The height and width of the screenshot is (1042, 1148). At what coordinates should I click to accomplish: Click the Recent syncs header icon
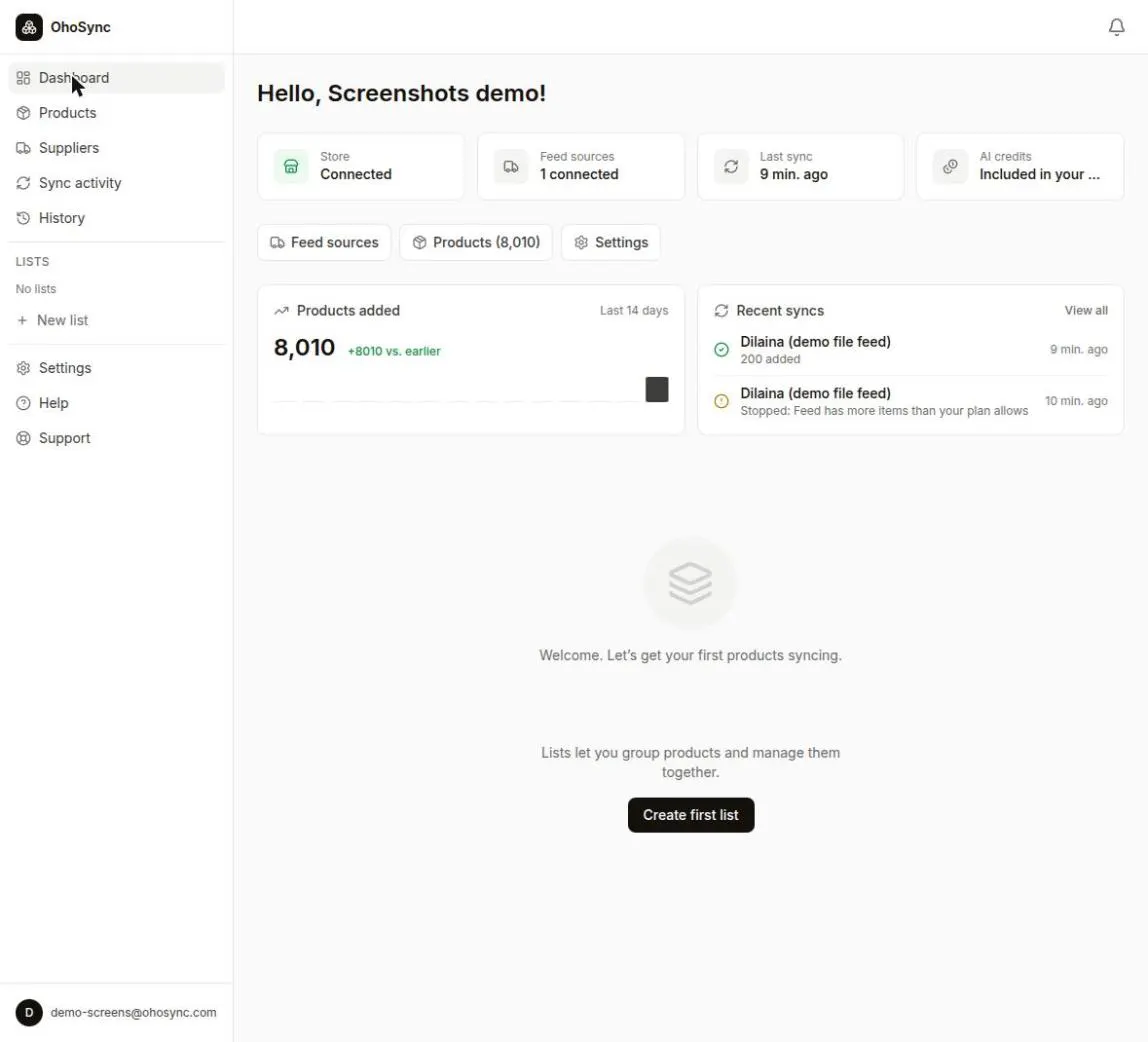point(721,310)
